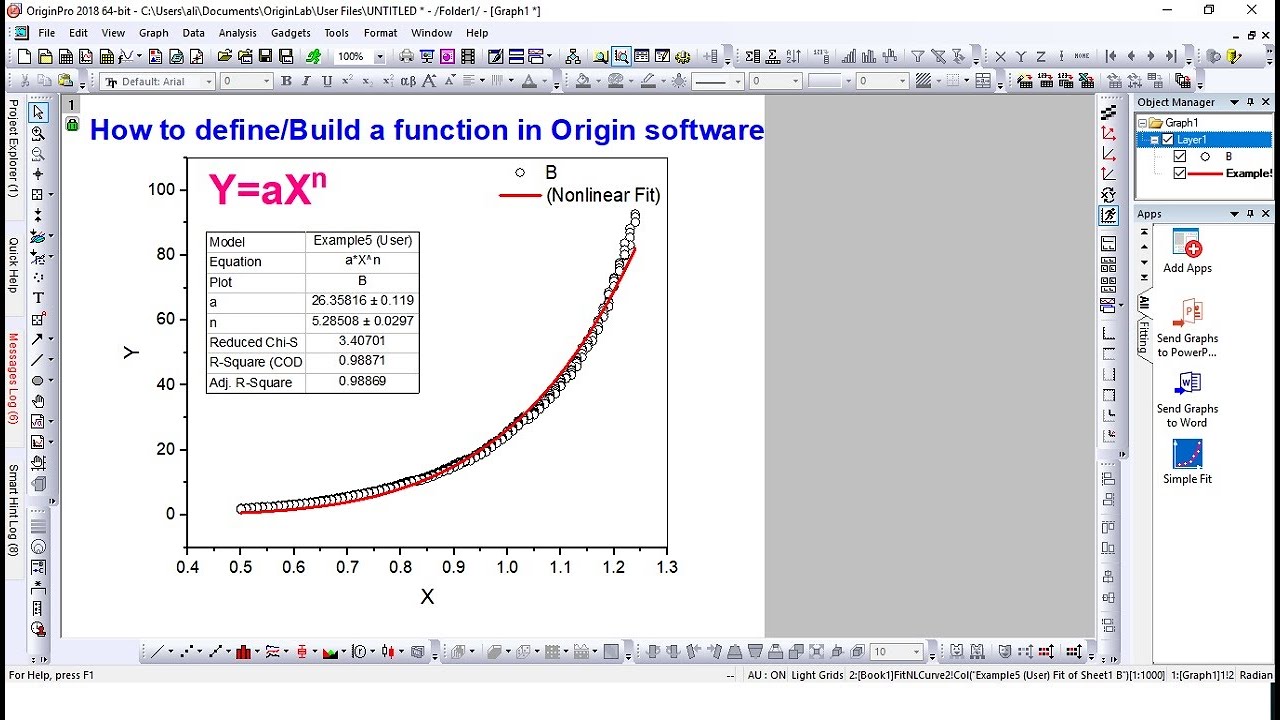Viewport: 1280px width, 720px height.
Task: Open the Help menu
Action: tap(477, 33)
